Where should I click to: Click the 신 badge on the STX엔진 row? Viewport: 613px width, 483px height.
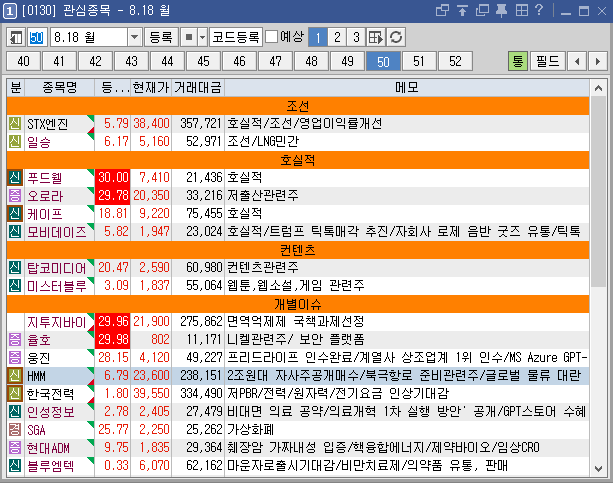tap(15, 124)
